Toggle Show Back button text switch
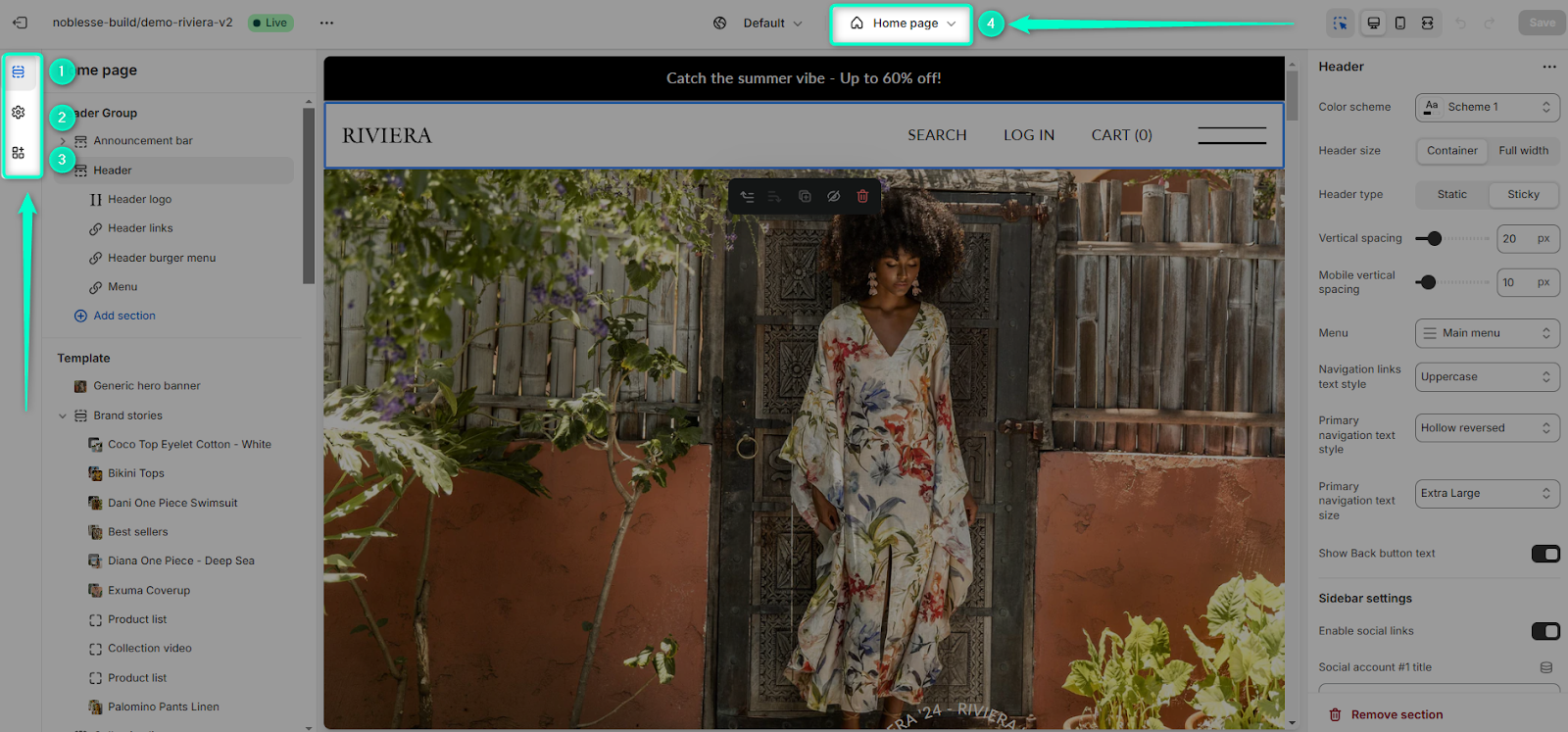Viewport: 1568px width, 732px height. tap(1545, 554)
